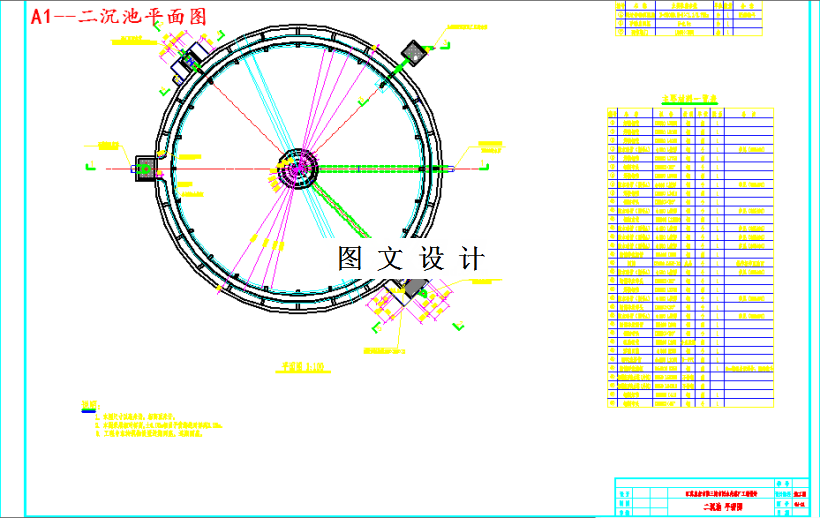The height and width of the screenshot is (518, 820).
Task: Click the red title "A1--二沉池平面图"
Action: (119, 17)
